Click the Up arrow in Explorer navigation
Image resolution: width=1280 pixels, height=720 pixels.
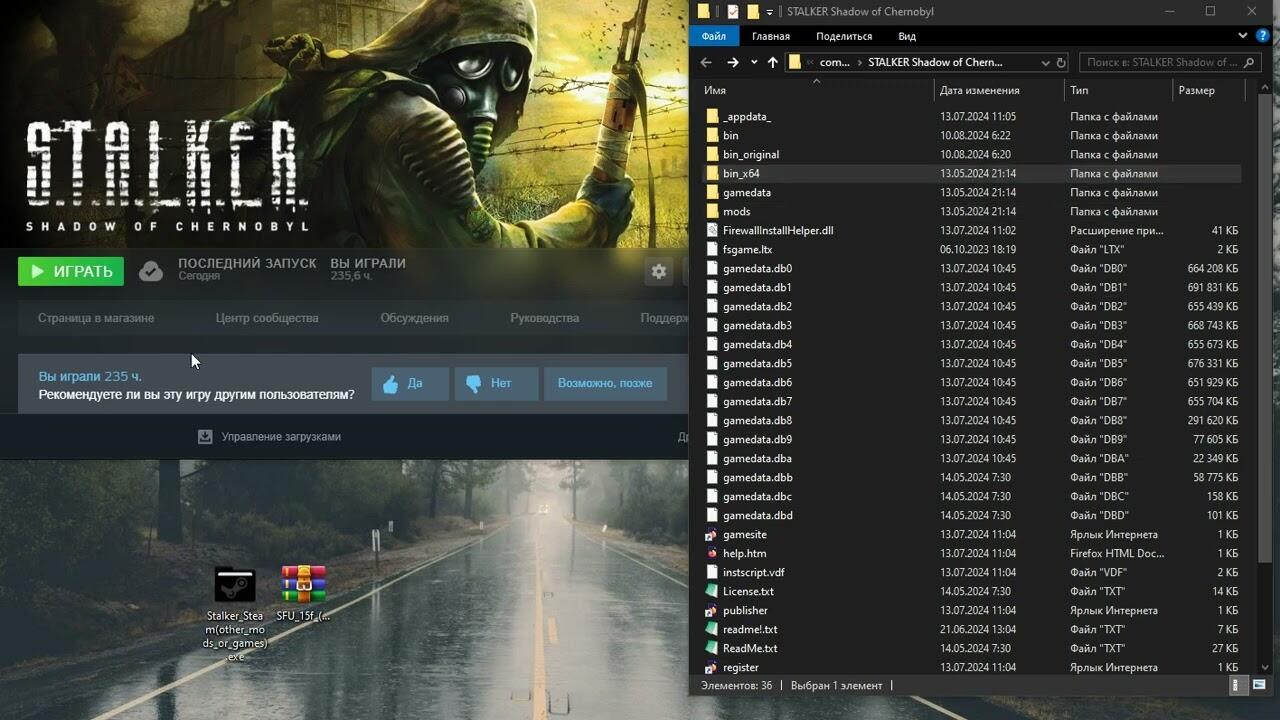[x=772, y=62]
